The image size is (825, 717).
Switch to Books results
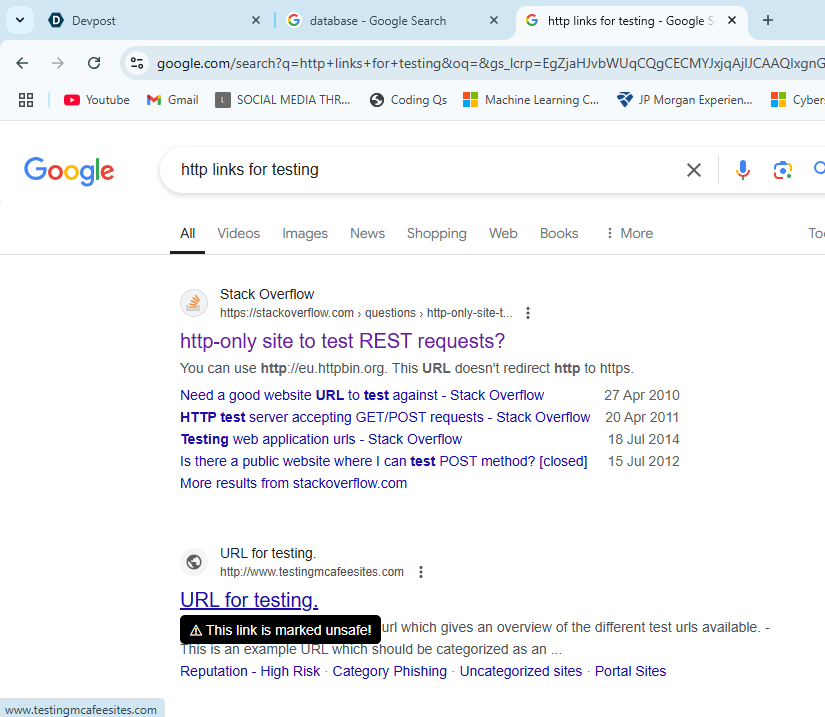559,234
